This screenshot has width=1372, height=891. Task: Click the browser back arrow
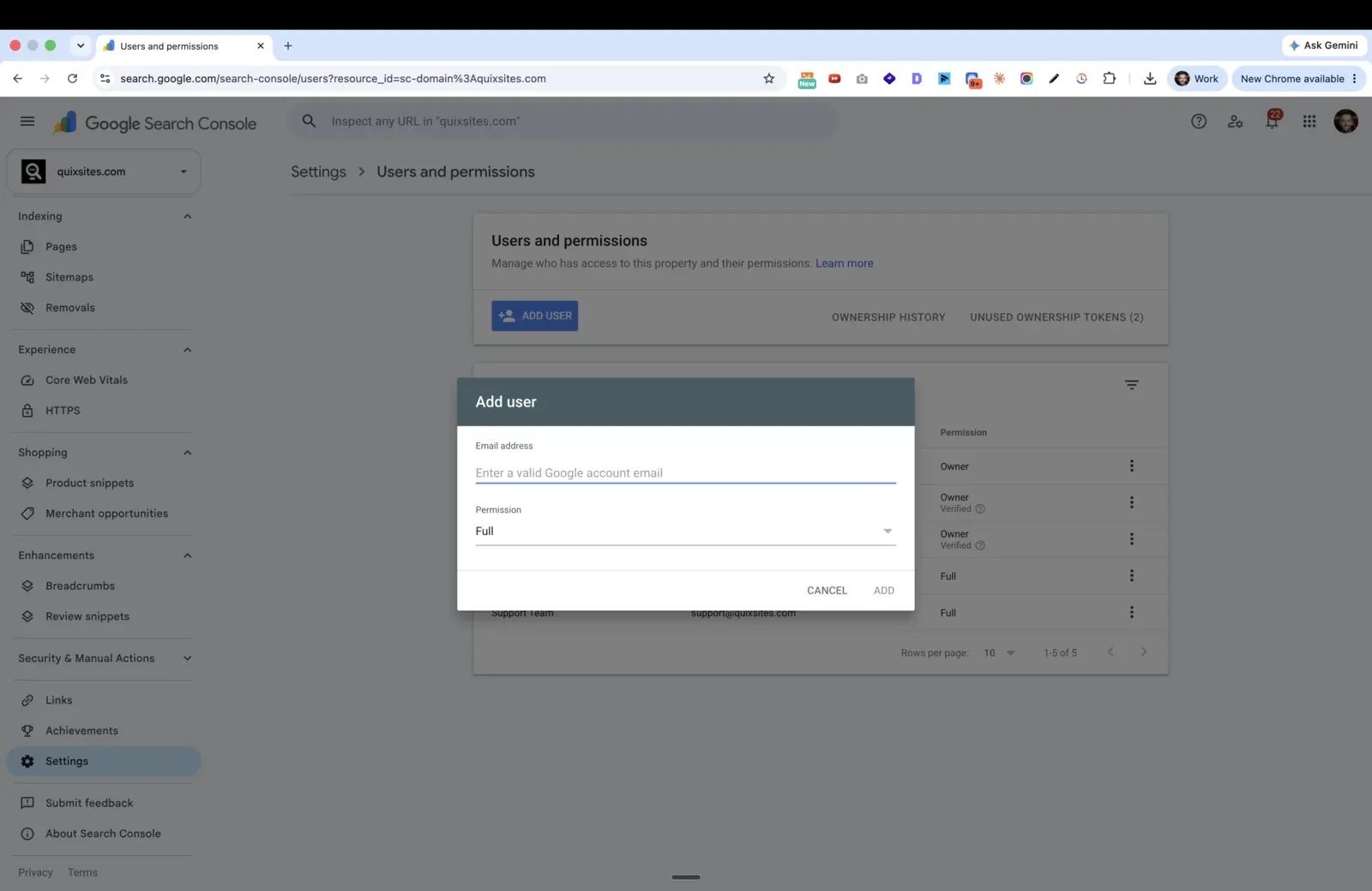click(17, 78)
